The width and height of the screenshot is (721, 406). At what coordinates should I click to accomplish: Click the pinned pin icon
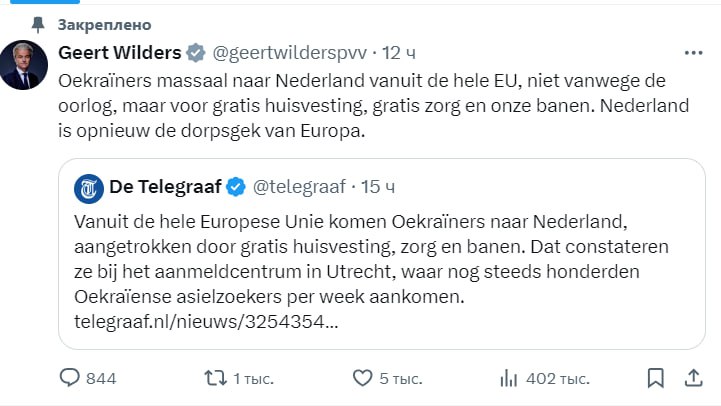[37, 23]
